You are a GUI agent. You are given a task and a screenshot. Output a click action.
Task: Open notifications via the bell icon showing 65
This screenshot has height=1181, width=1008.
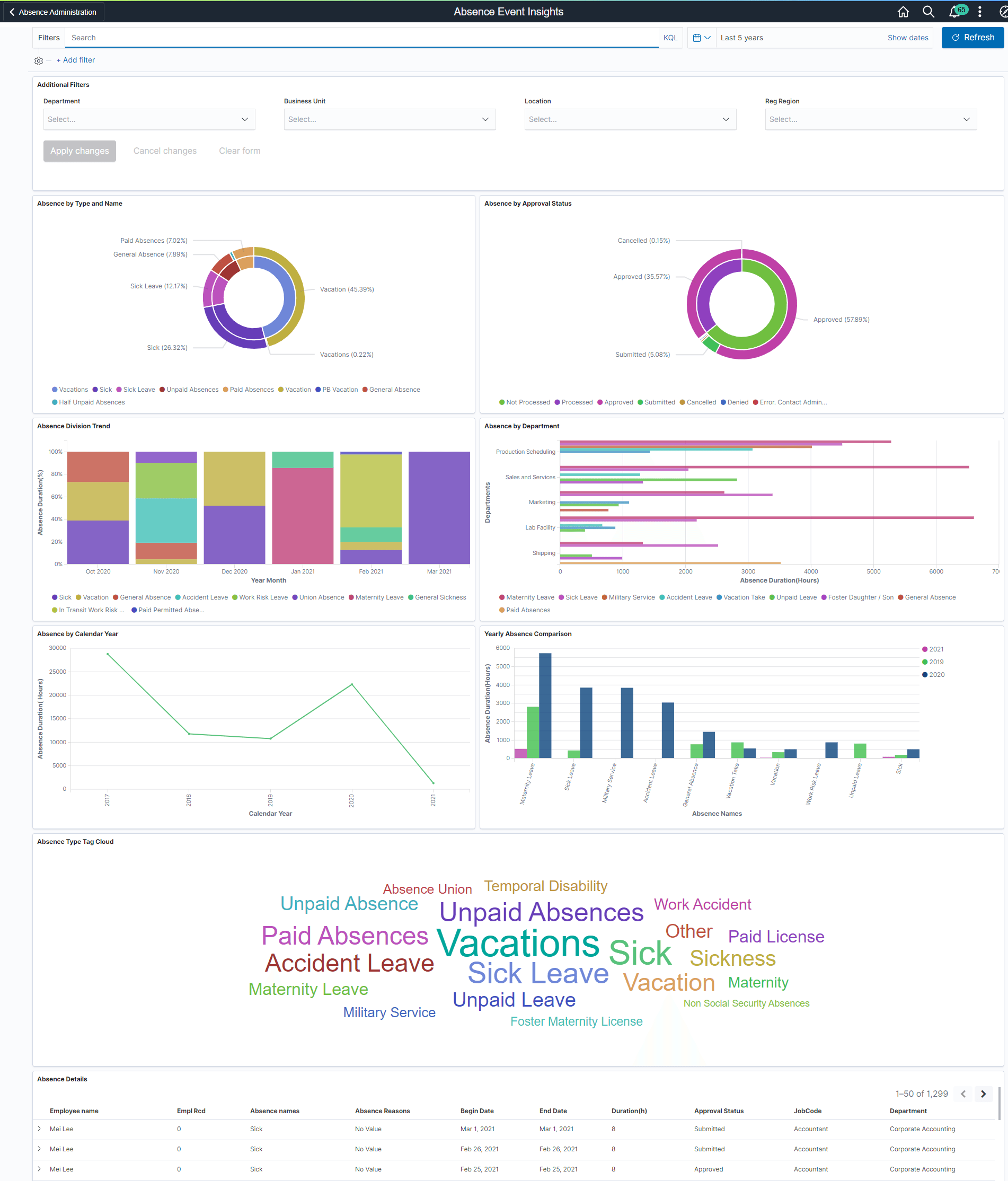953,12
